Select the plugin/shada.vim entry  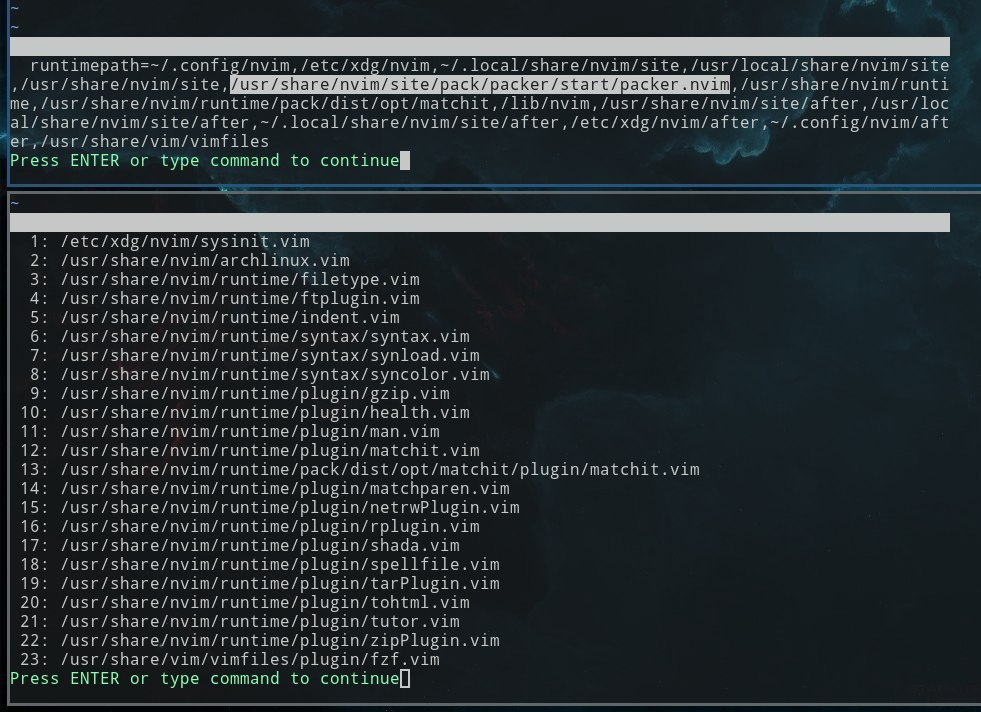pyautogui.click(x=260, y=545)
